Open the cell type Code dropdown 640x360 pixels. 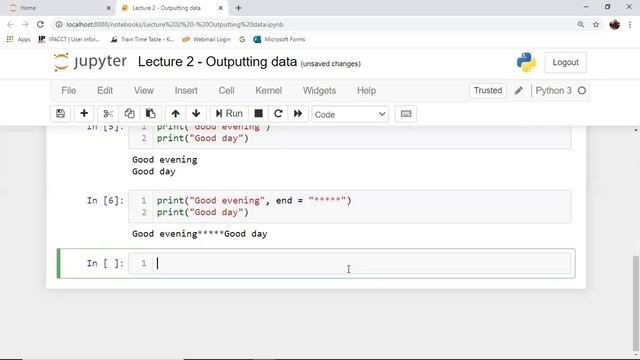pyautogui.click(x=350, y=114)
